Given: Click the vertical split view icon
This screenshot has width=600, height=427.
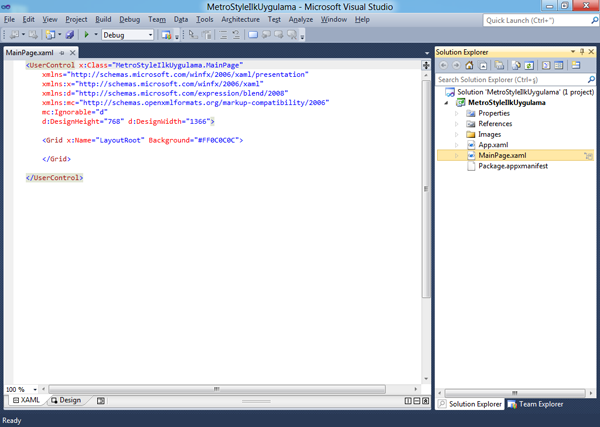Looking at the screenshot, I should (x=408, y=401).
